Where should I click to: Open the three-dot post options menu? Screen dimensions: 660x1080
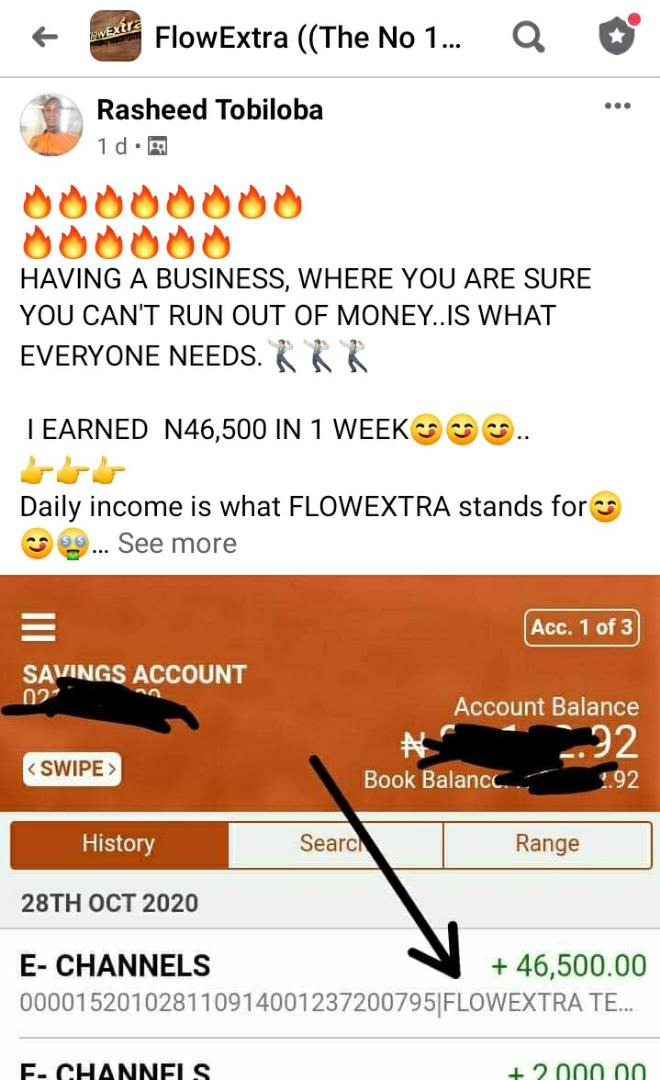(x=617, y=105)
